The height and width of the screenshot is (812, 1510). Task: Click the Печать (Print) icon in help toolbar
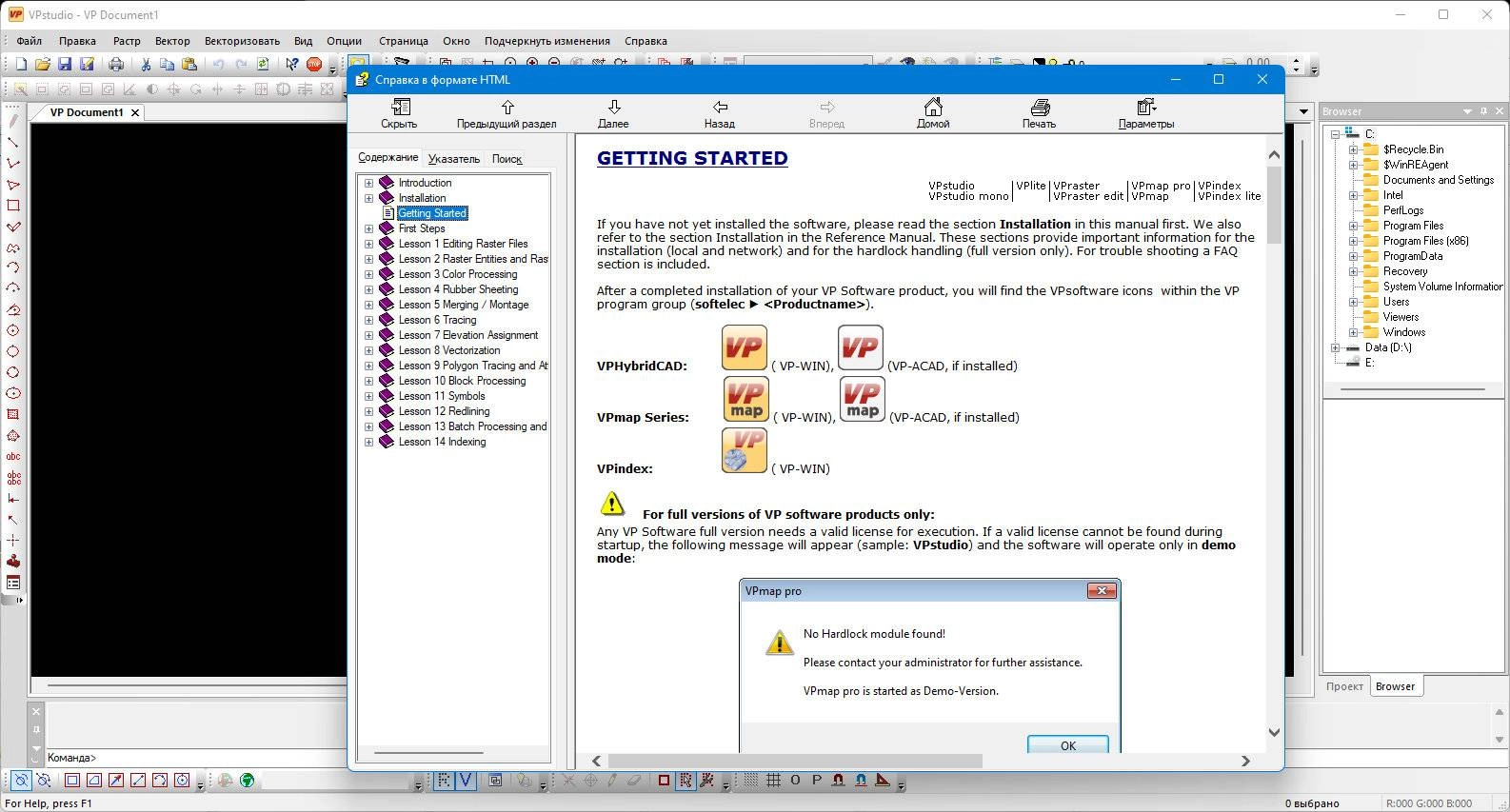pos(1039,112)
